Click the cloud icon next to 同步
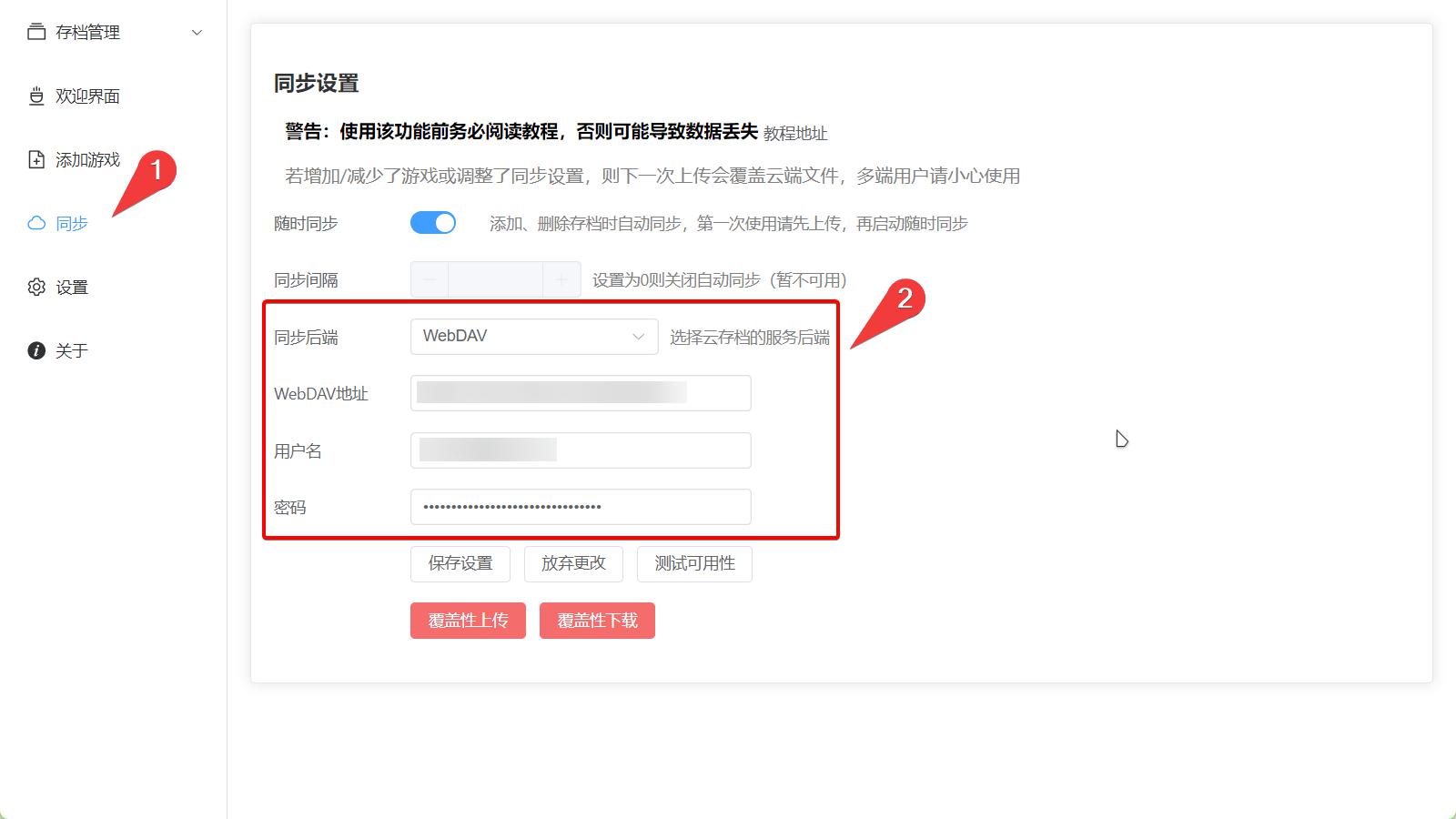This screenshot has width=1456, height=819. pyautogui.click(x=35, y=223)
